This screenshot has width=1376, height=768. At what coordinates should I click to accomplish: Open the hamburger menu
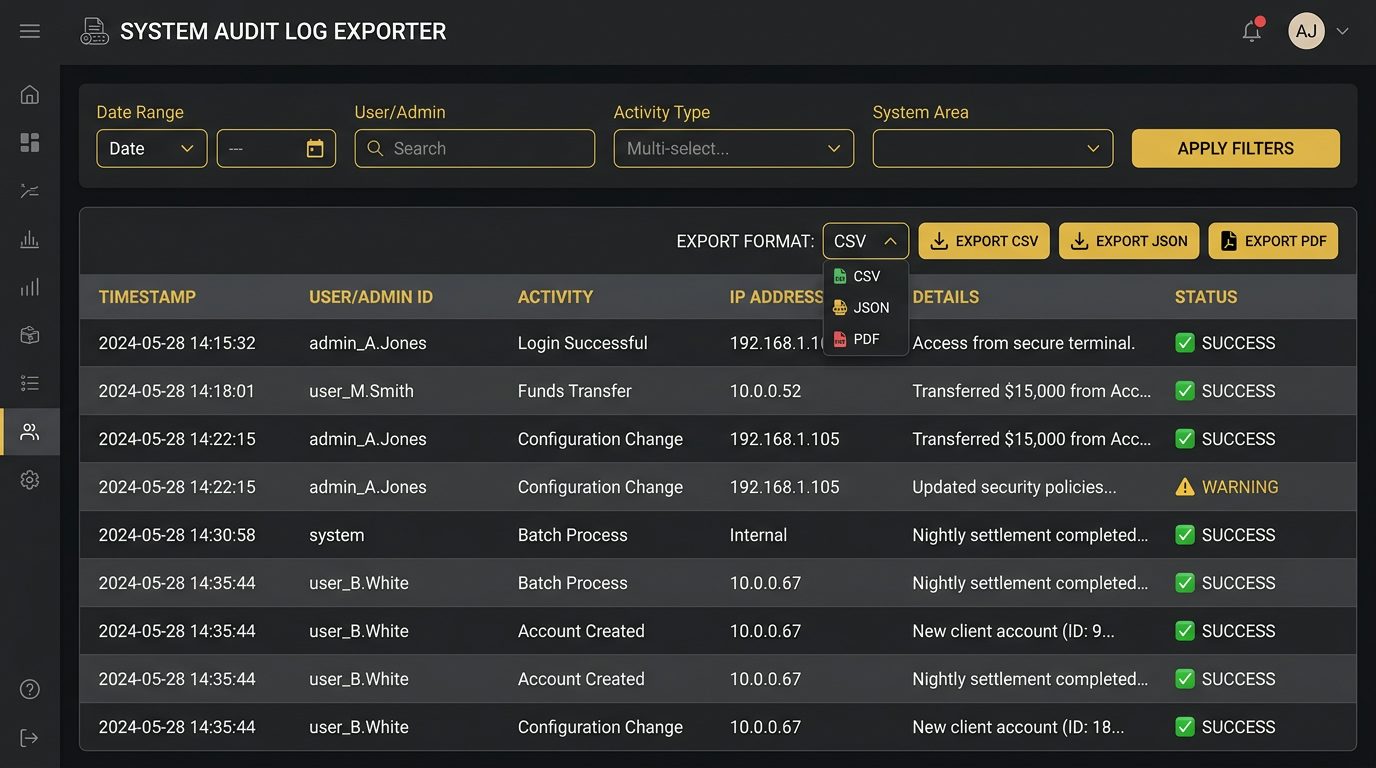pyautogui.click(x=30, y=31)
